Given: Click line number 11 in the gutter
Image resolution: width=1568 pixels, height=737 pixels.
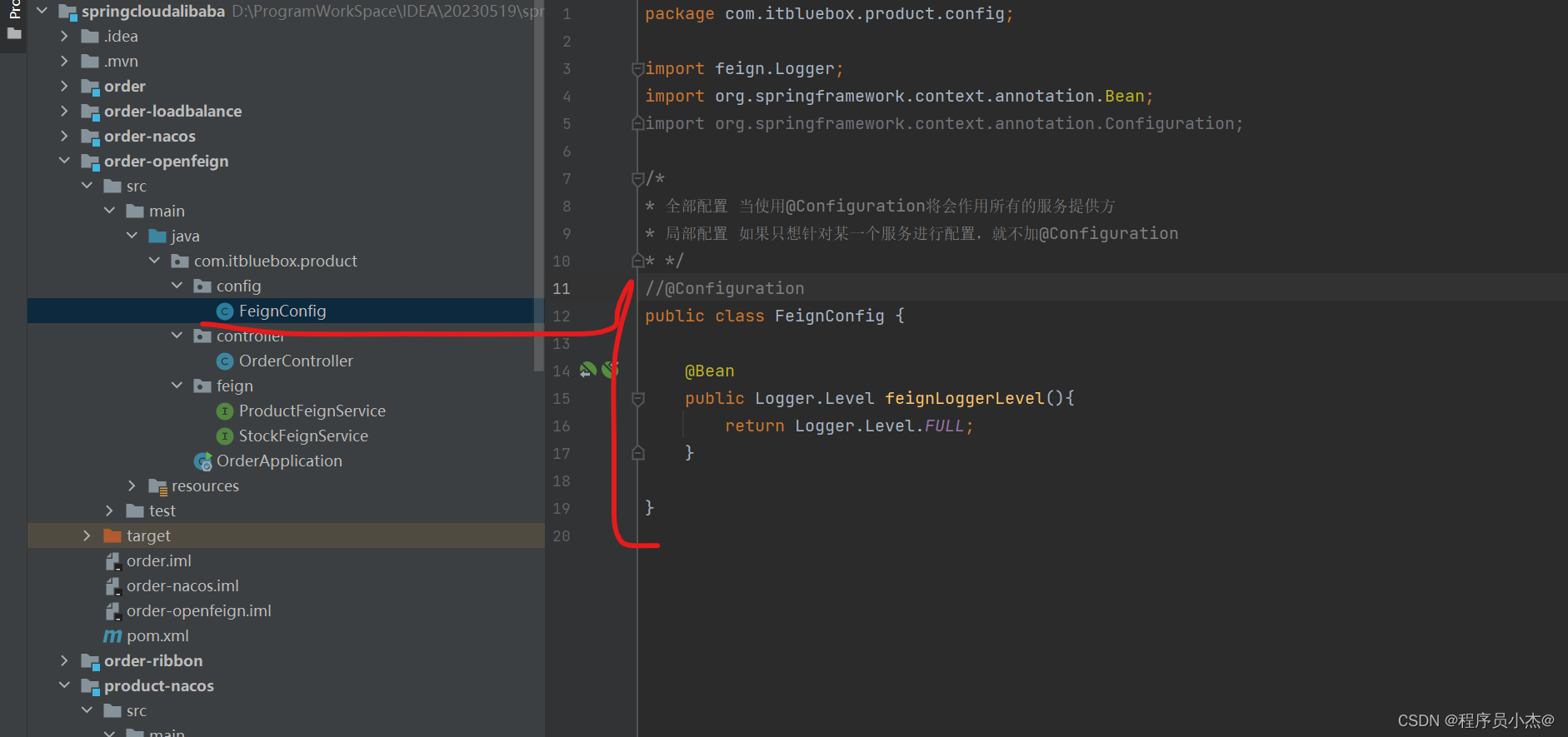Looking at the screenshot, I should (x=562, y=288).
